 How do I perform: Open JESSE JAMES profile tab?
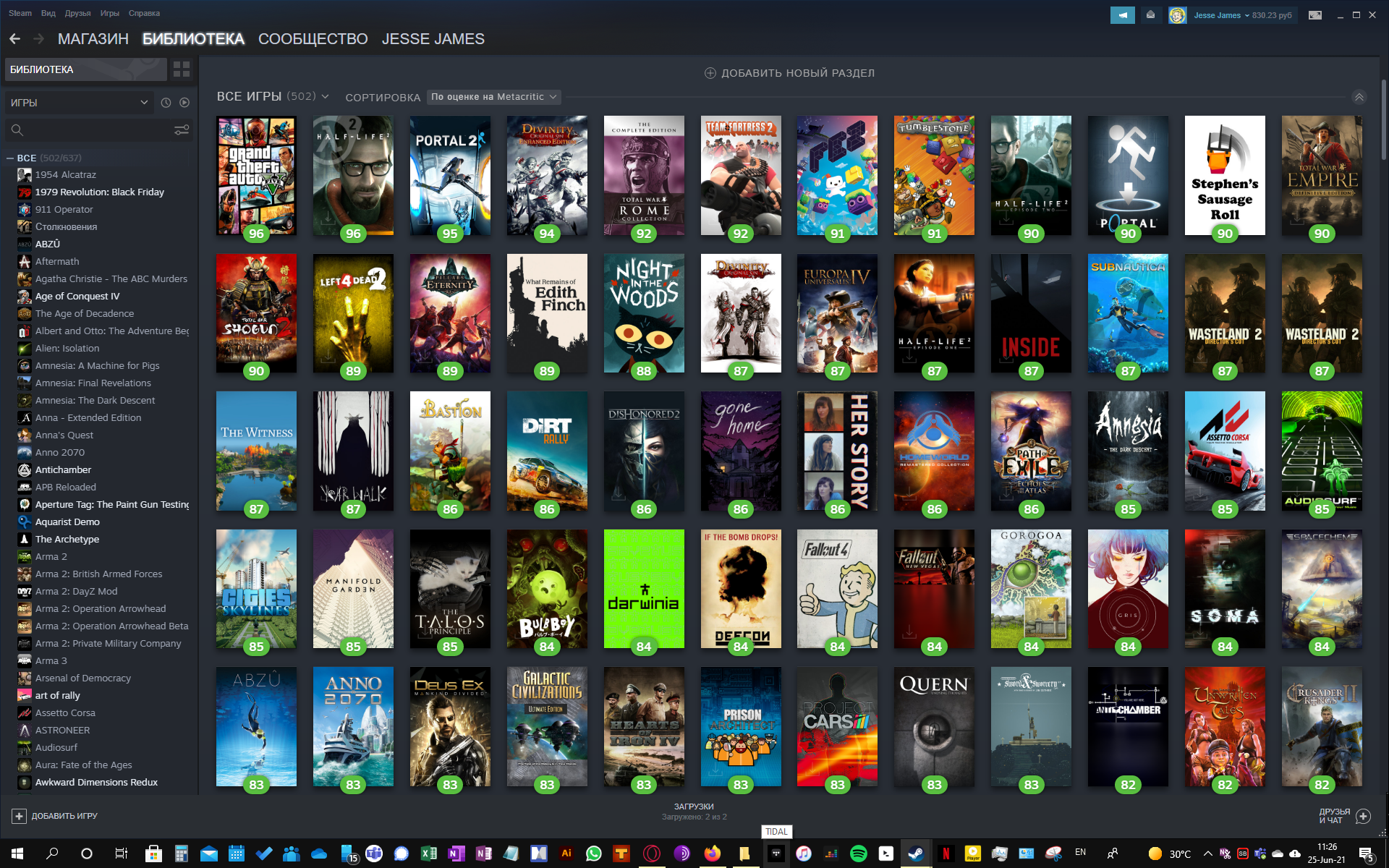click(433, 39)
